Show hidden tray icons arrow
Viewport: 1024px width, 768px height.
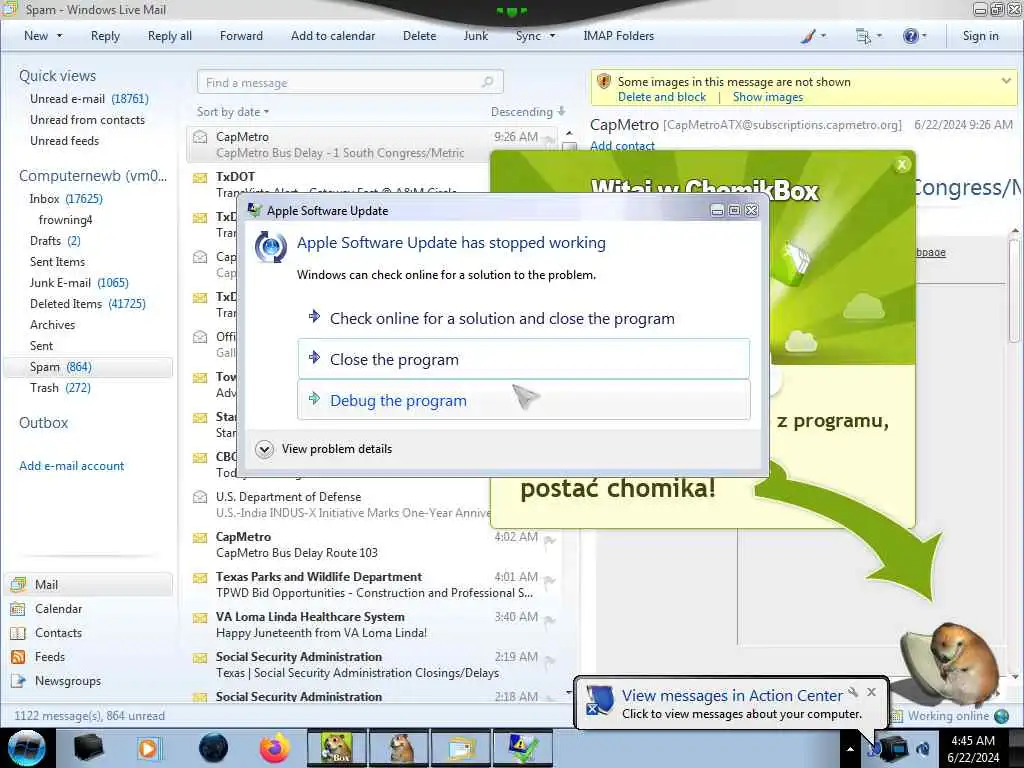(850, 749)
